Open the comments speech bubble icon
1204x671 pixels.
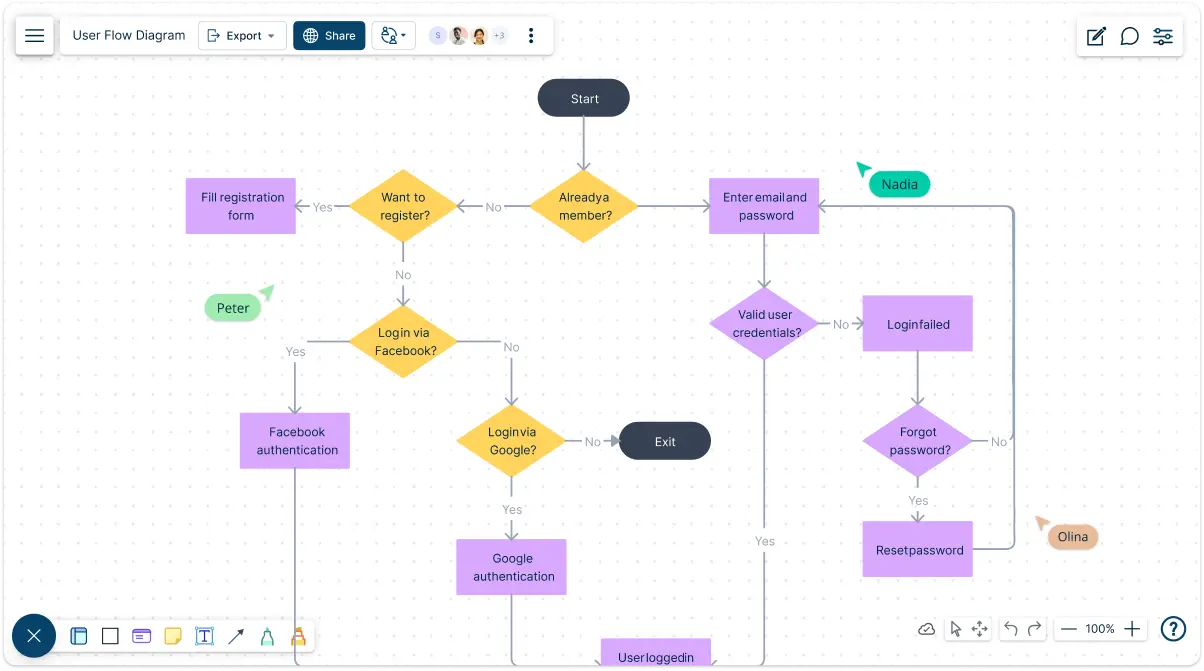pyautogui.click(x=1129, y=36)
